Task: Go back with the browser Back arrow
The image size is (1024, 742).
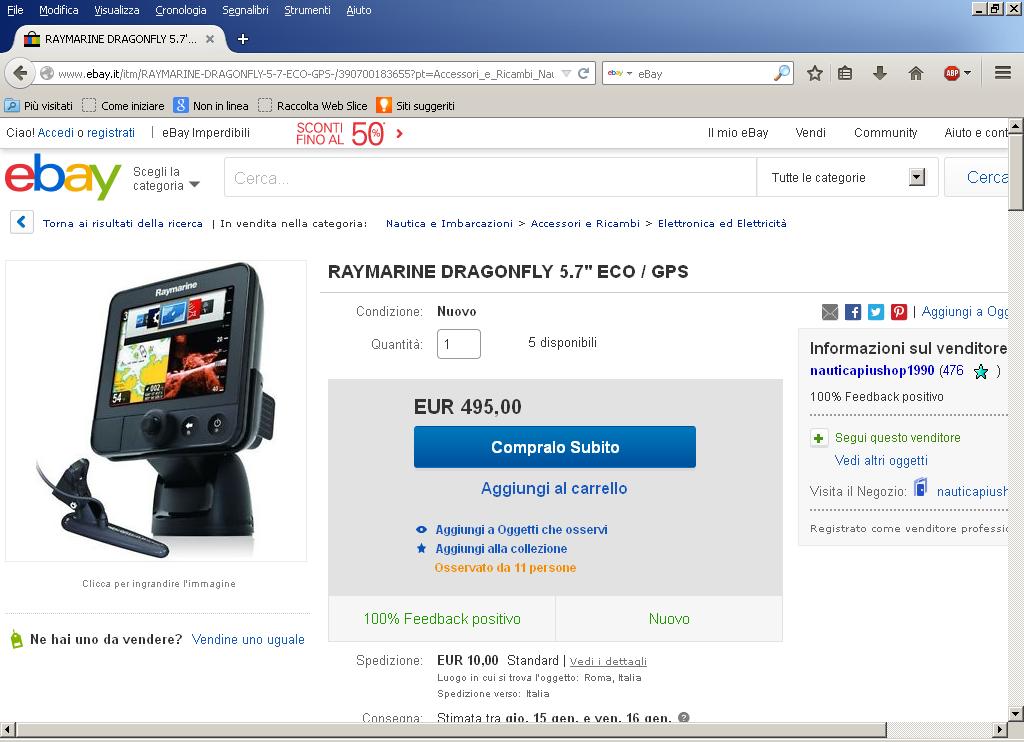Action: [x=20, y=73]
